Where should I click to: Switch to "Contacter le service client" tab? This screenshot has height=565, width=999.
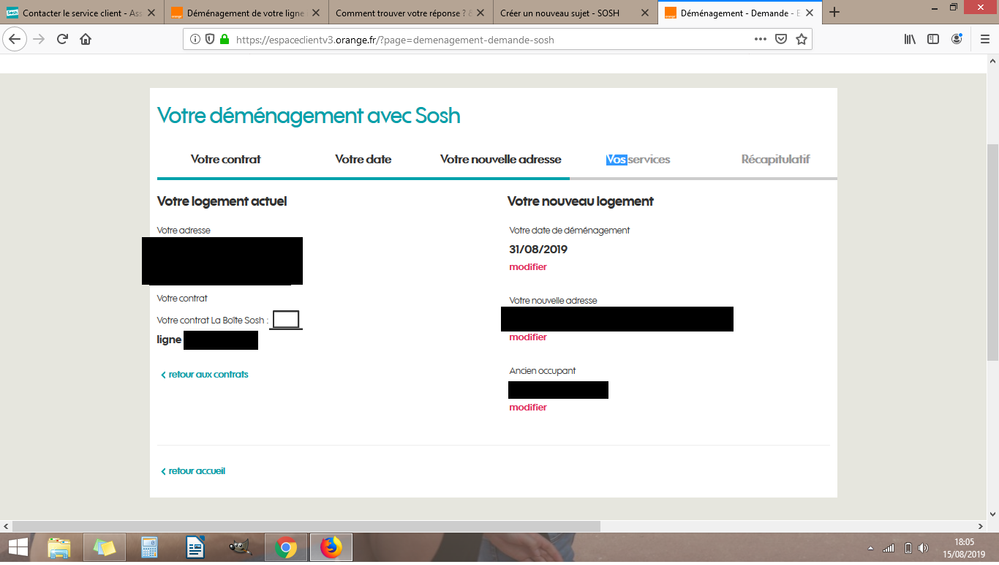pos(82,13)
